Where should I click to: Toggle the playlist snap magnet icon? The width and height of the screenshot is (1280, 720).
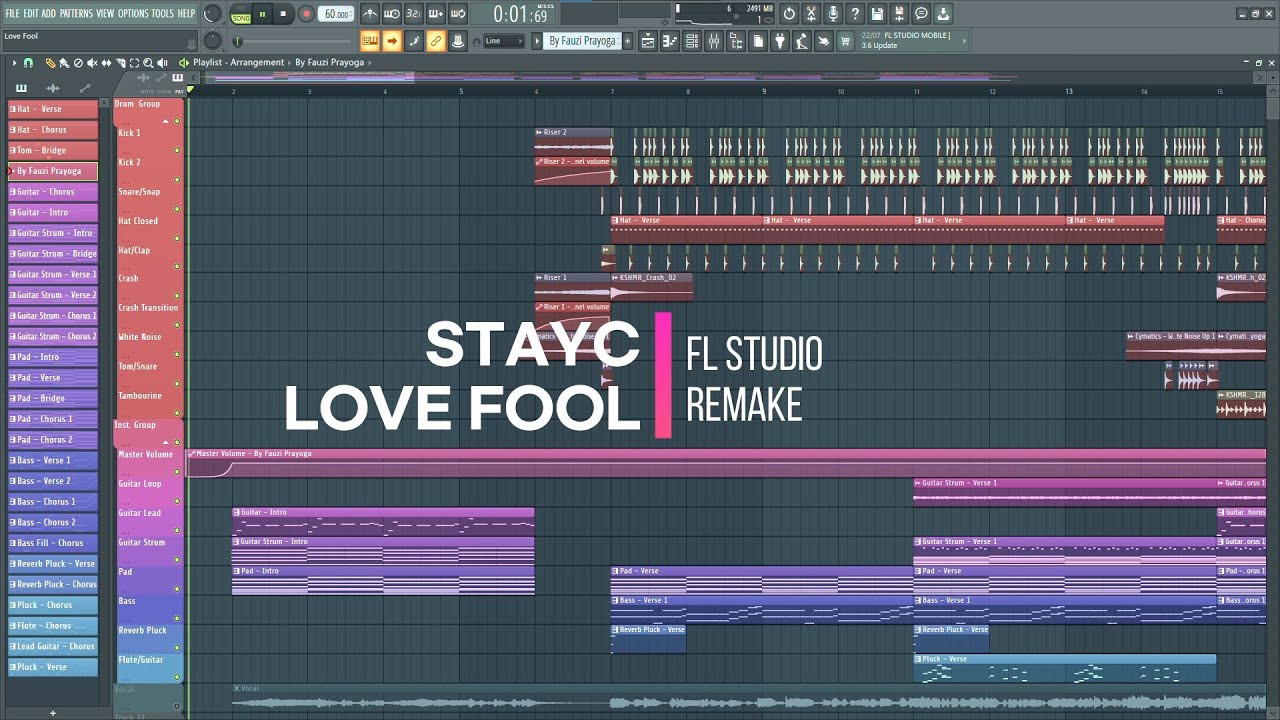tap(28, 63)
